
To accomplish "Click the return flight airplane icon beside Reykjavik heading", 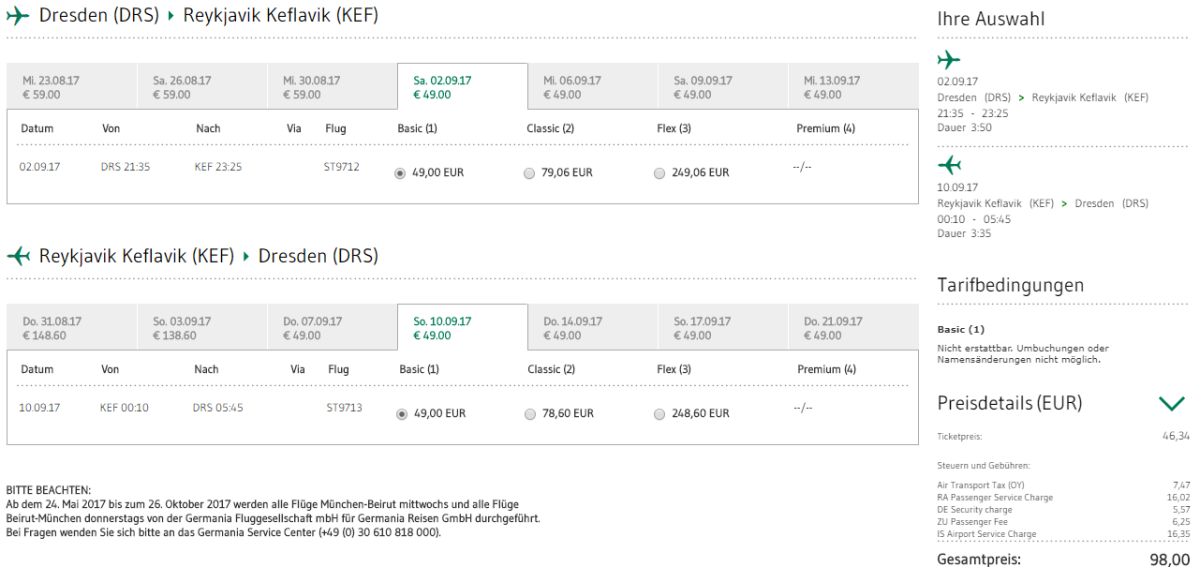I will [18, 256].
